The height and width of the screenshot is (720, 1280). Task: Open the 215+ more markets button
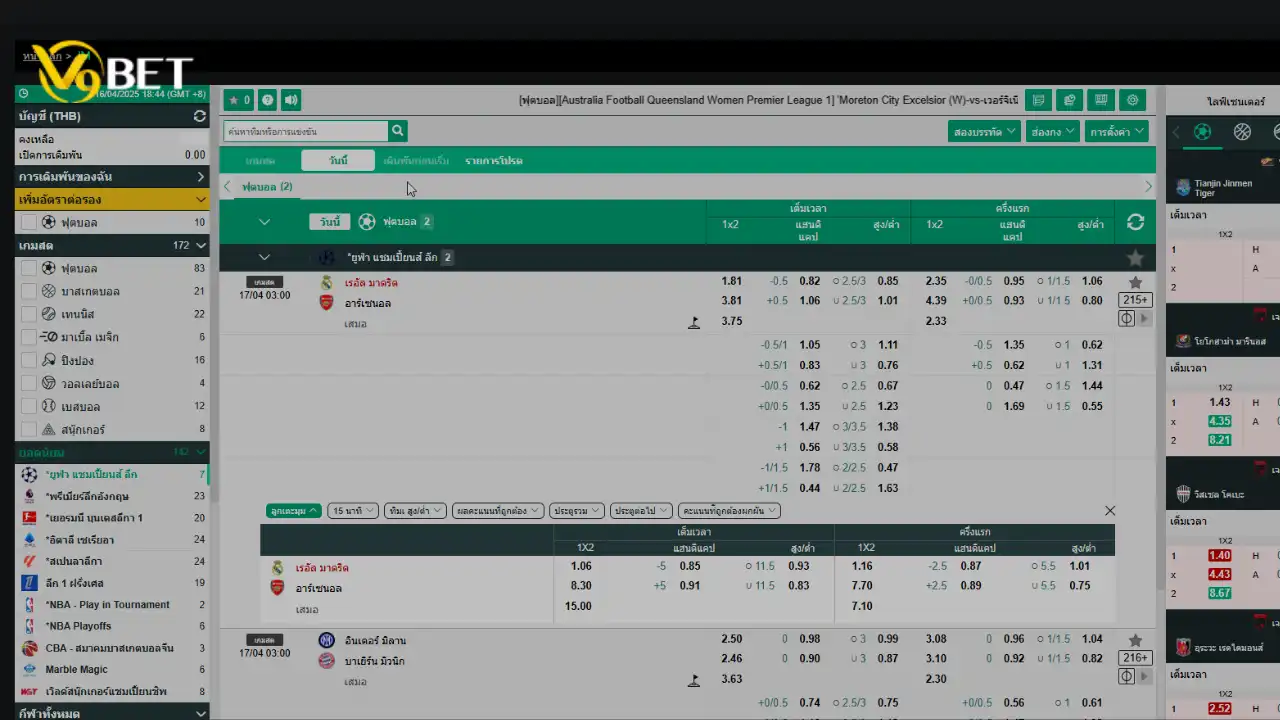coord(1136,300)
